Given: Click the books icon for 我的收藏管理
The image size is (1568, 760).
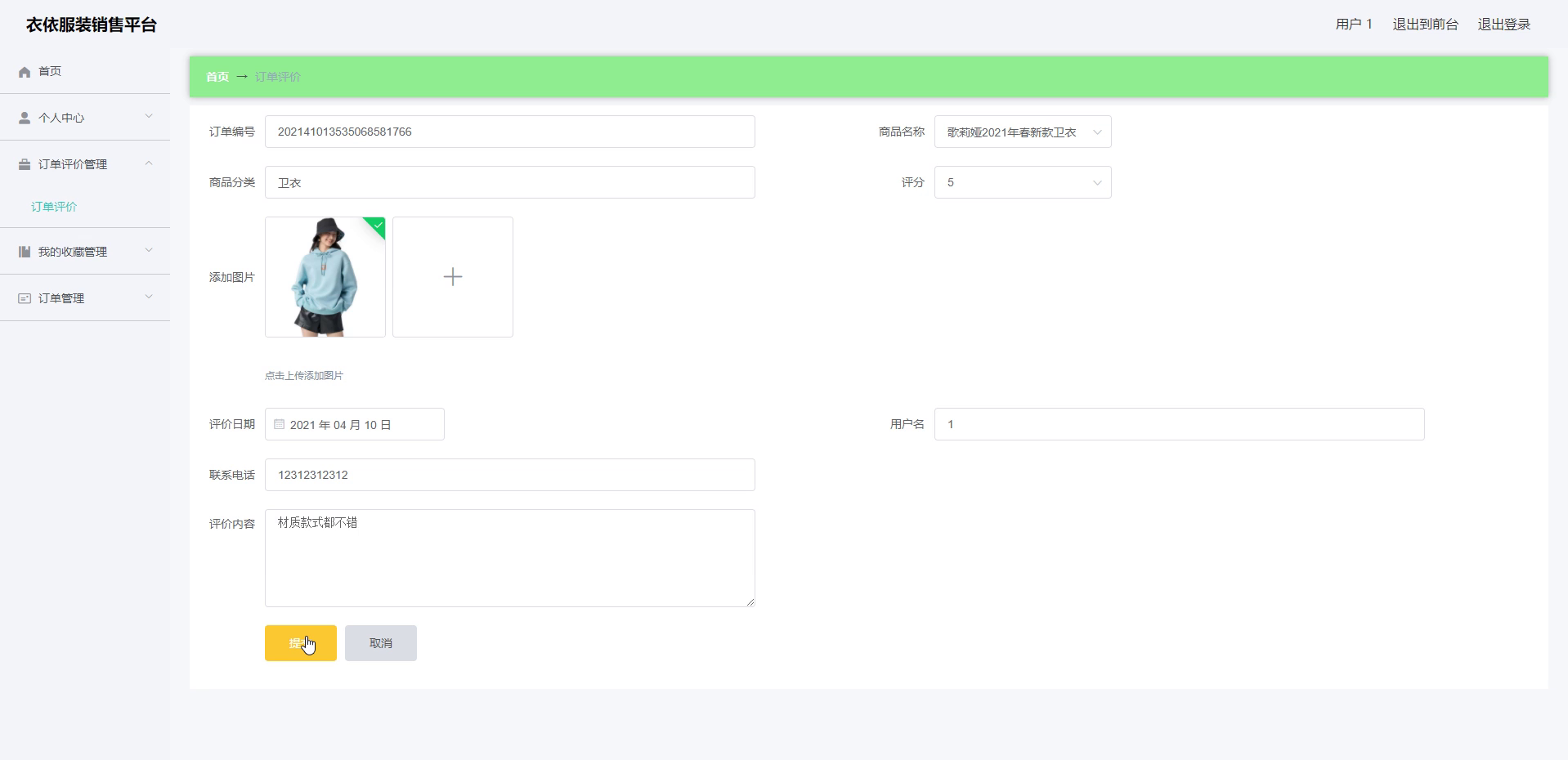Looking at the screenshot, I should click(x=25, y=252).
